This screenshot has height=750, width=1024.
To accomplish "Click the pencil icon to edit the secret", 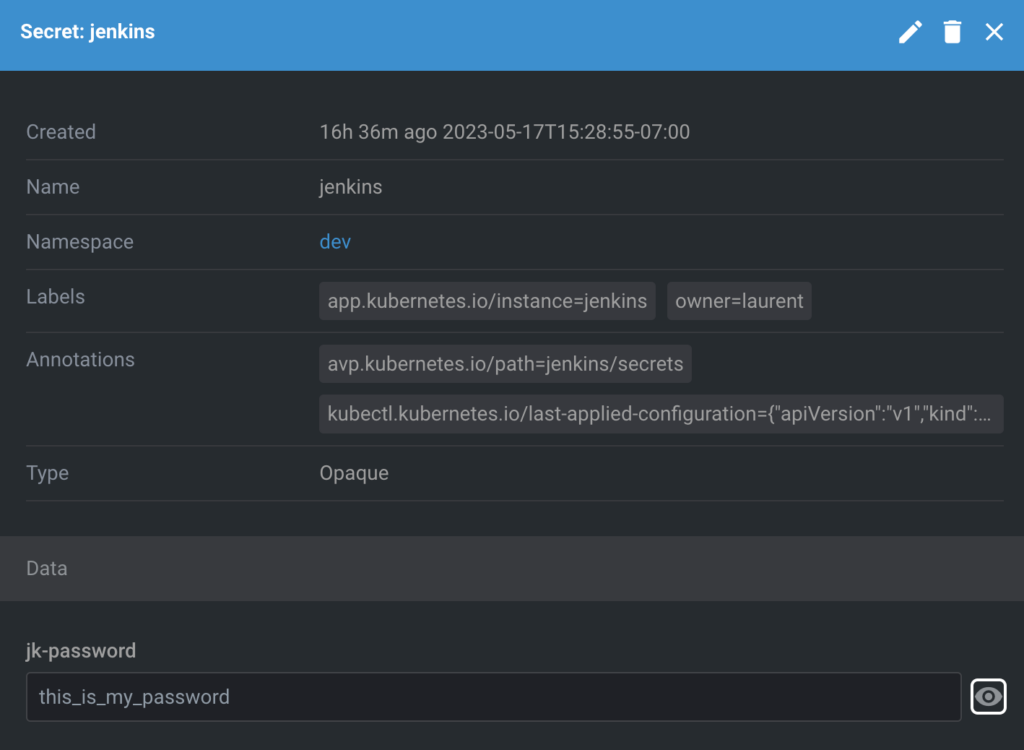I will [910, 32].
